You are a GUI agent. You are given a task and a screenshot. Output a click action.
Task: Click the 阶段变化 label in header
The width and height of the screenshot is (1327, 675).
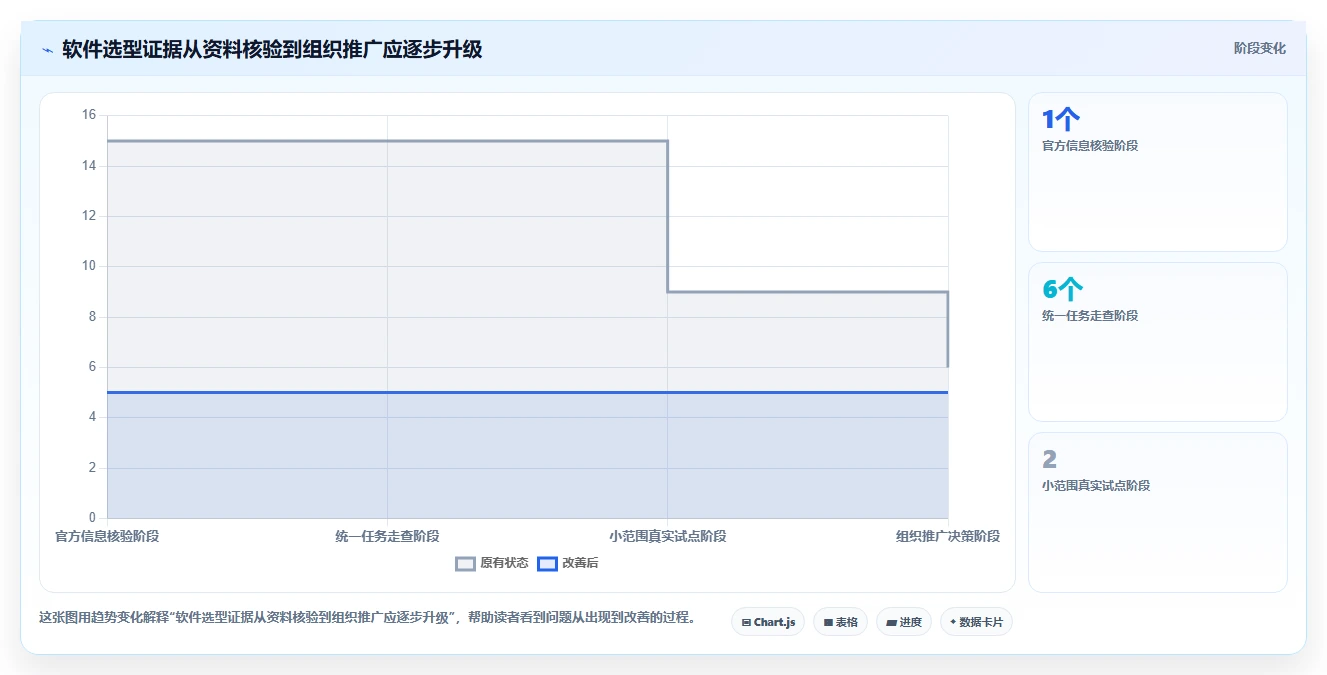click(1260, 48)
